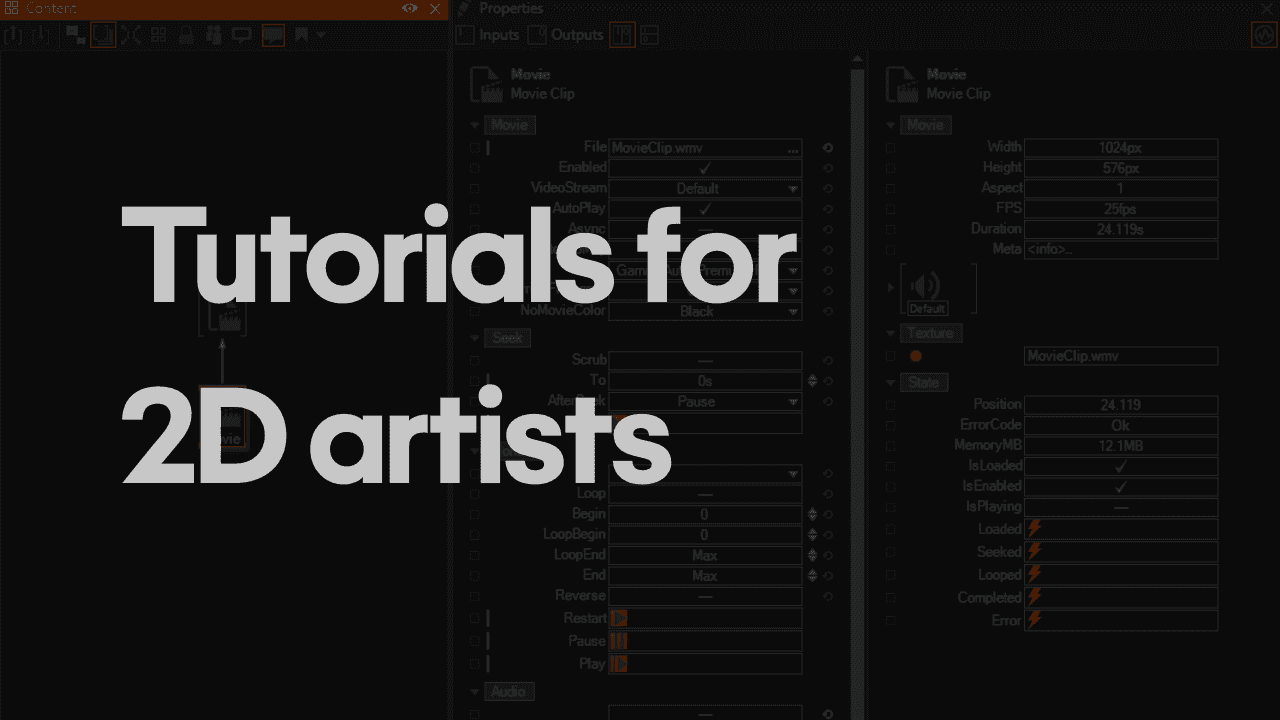Click the lock icon in Content toolbar
1280x720 pixels.
(x=186, y=35)
